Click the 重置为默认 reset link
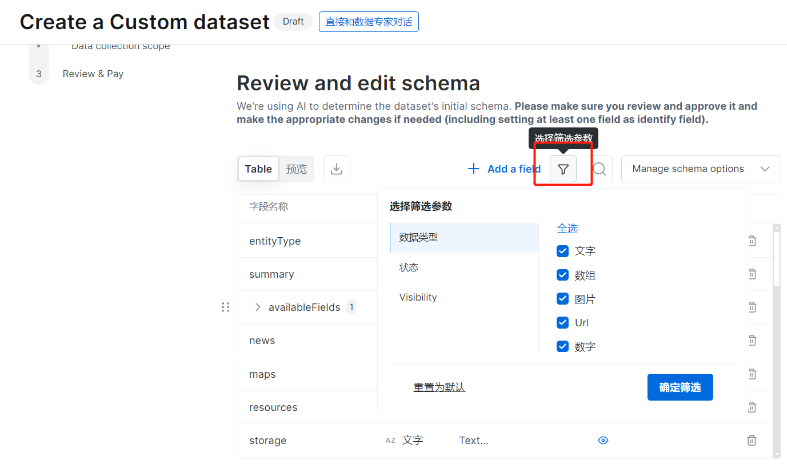 (x=439, y=387)
